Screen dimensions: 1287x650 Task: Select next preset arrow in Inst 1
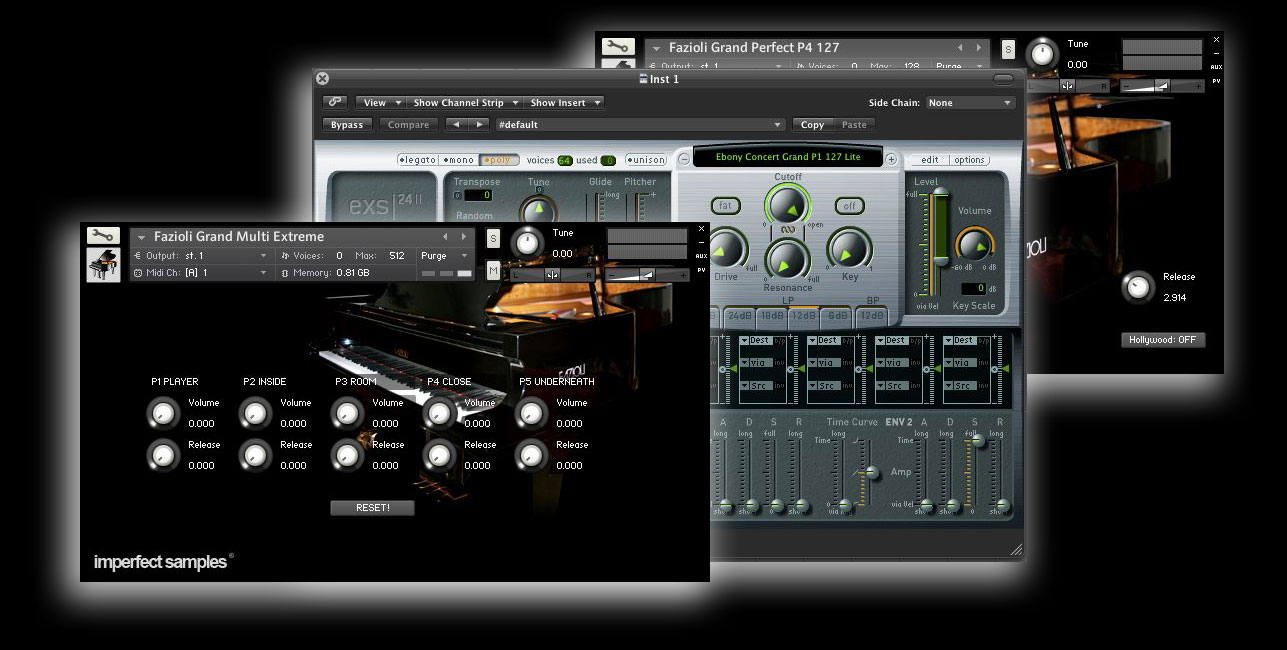coord(479,125)
